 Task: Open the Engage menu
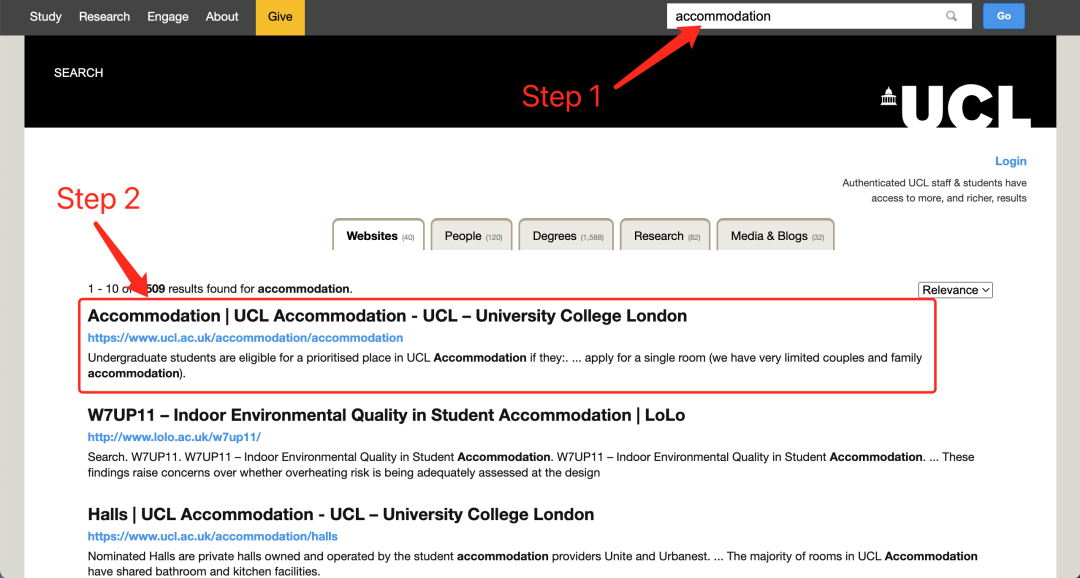168,17
